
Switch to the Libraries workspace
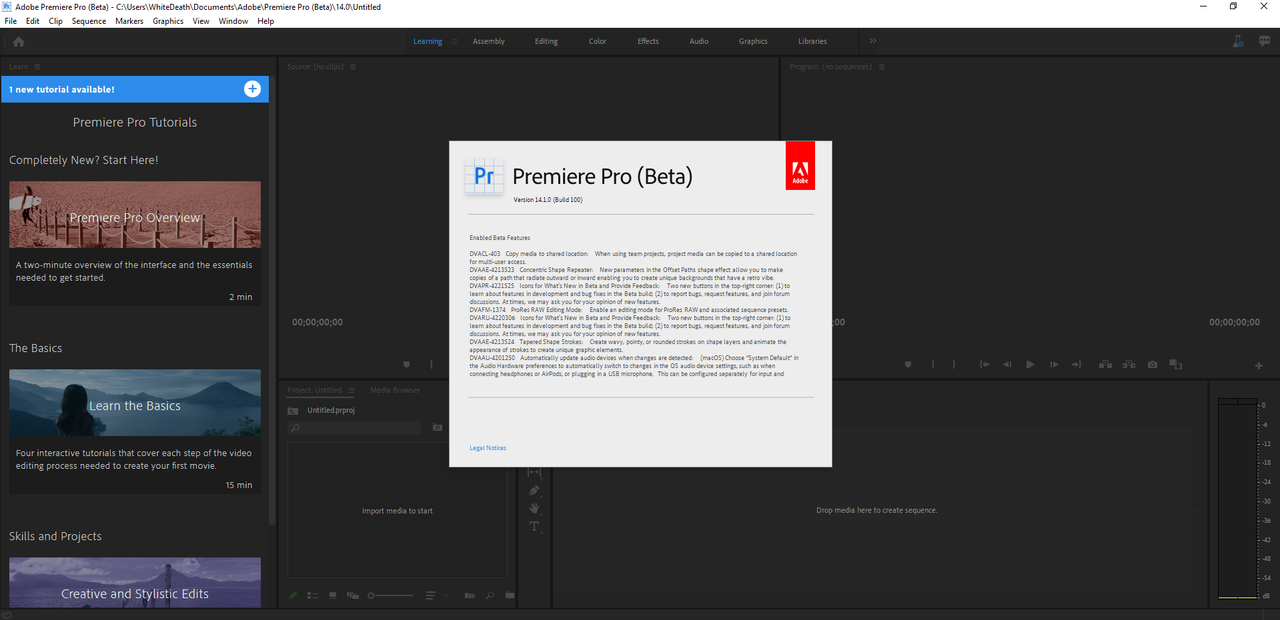click(812, 41)
